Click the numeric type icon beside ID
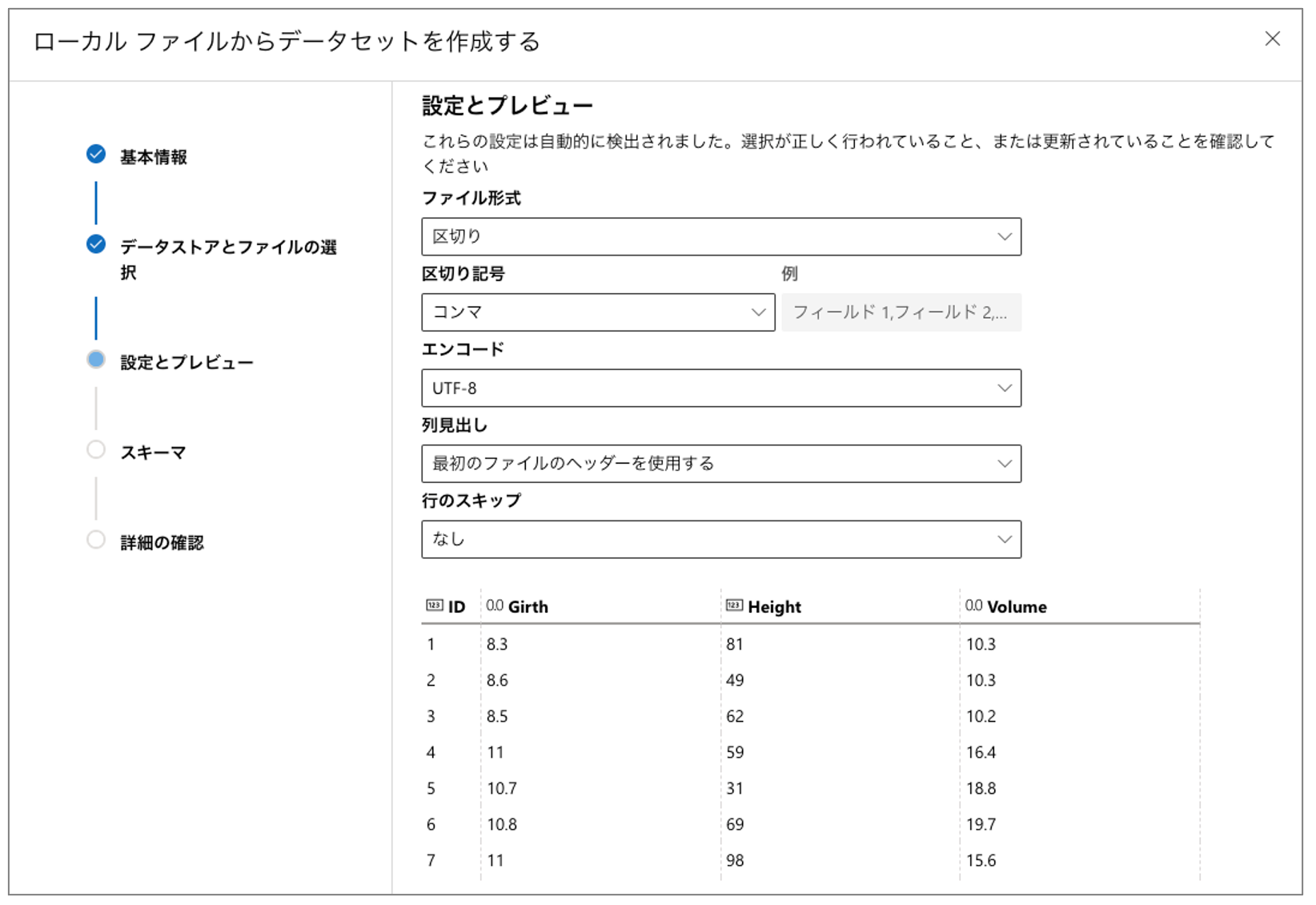This screenshot has width=1316, height=905. click(x=435, y=606)
